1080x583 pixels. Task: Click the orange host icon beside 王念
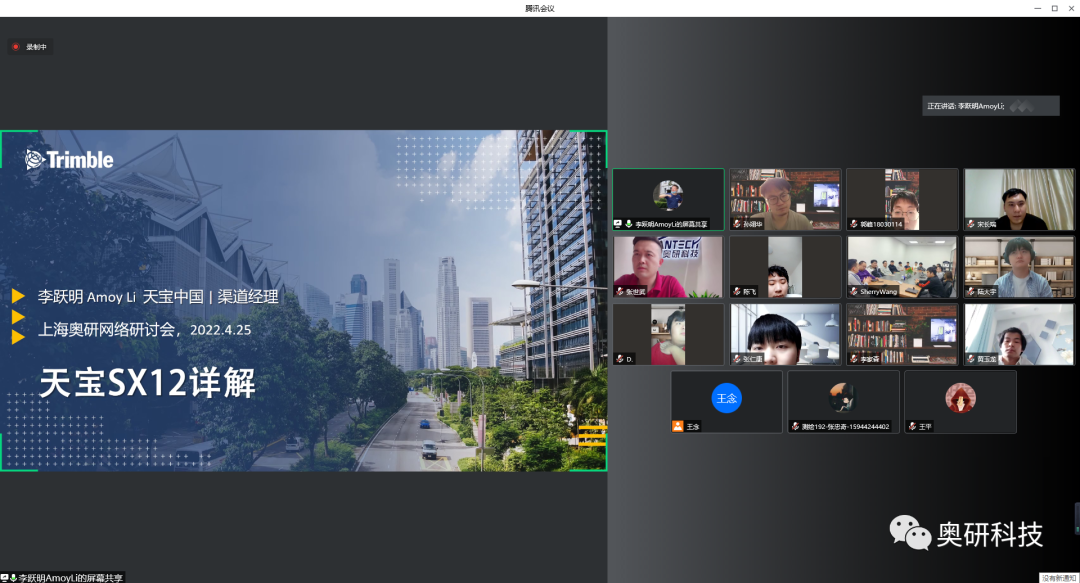pyautogui.click(x=678, y=427)
